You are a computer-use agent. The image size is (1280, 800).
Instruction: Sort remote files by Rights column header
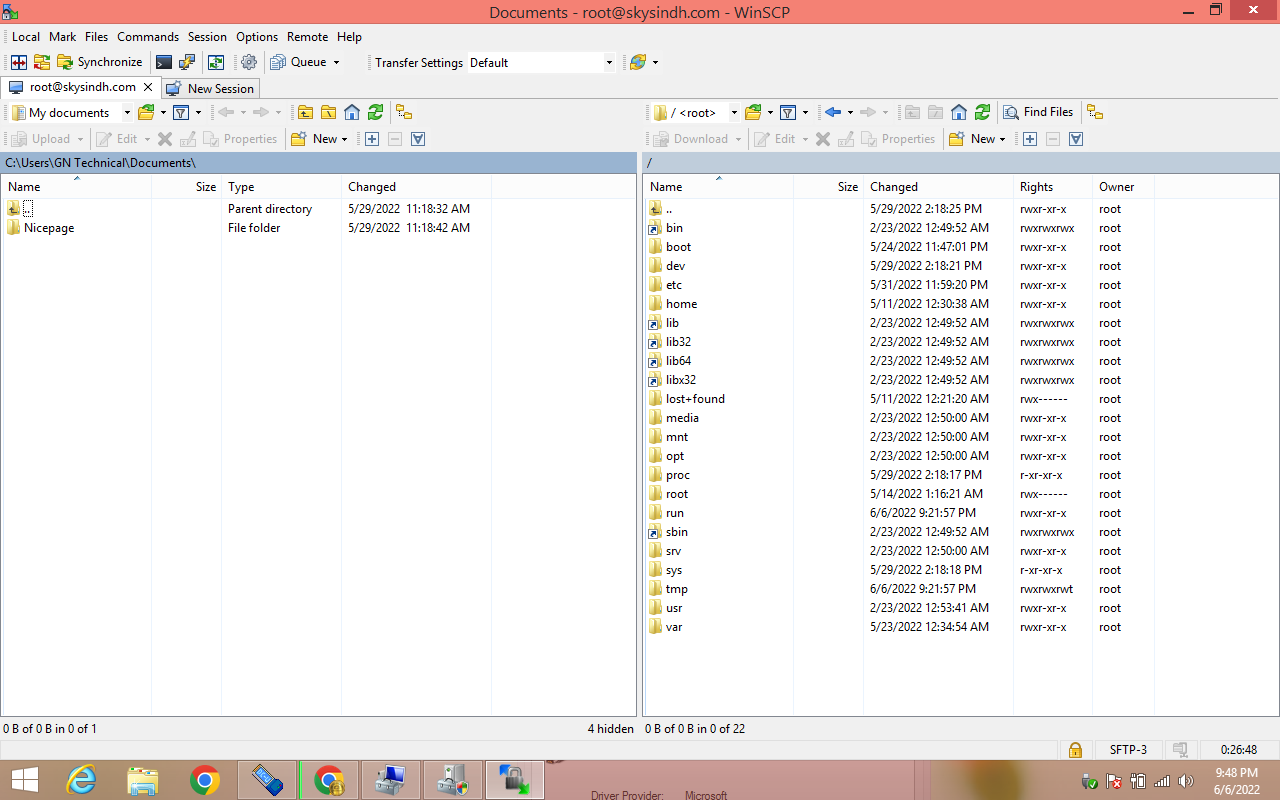click(1052, 187)
